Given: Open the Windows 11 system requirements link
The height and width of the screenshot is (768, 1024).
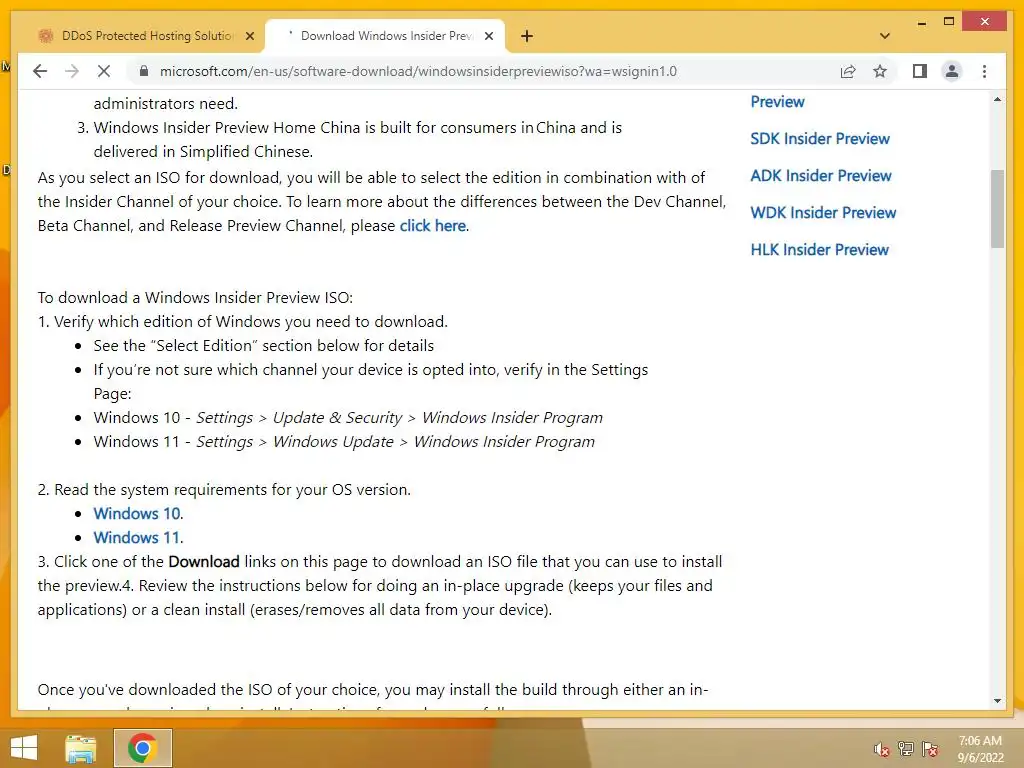Looking at the screenshot, I should point(137,538).
